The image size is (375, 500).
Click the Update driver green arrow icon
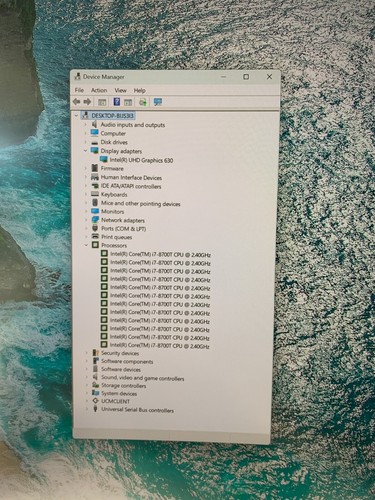pos(143,102)
